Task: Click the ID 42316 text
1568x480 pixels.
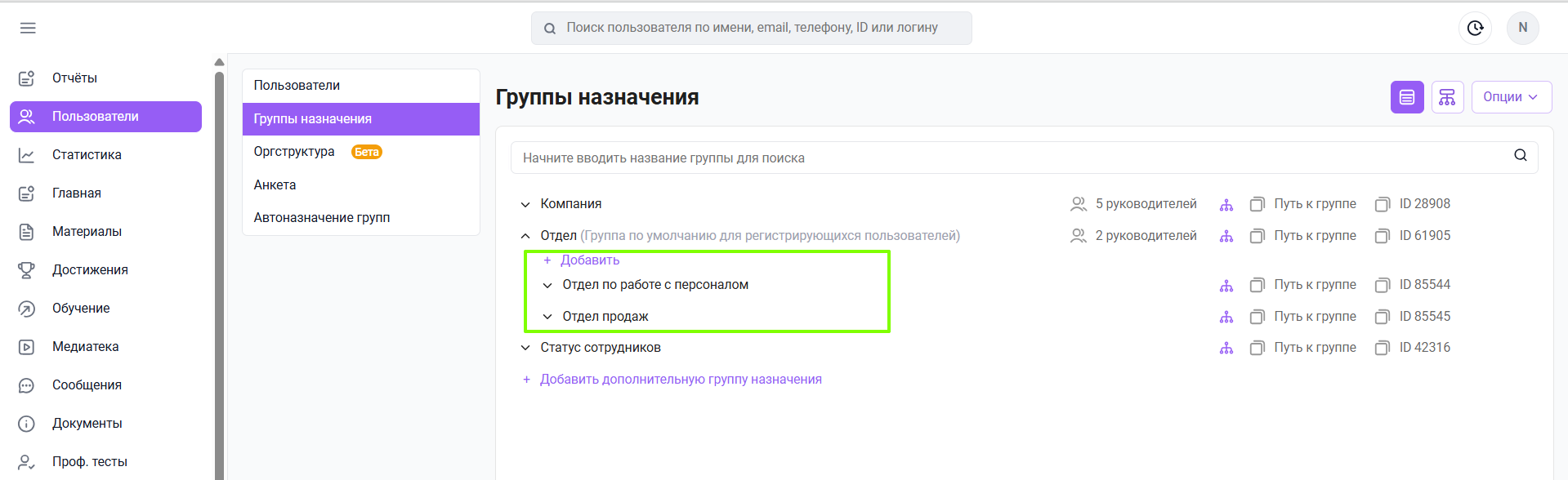Action: (1424, 348)
